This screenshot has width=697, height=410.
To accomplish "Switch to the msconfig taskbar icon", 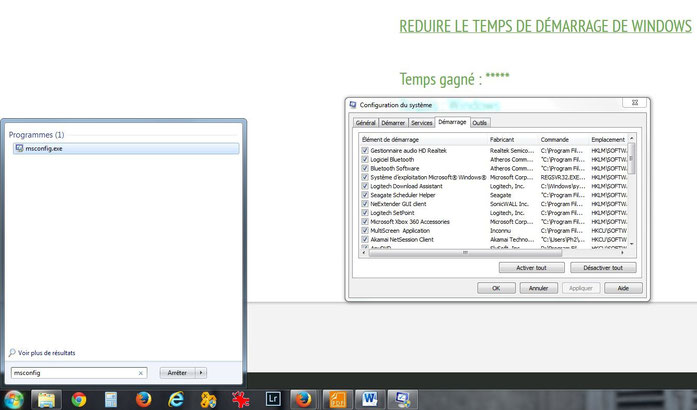I will tap(402, 399).
